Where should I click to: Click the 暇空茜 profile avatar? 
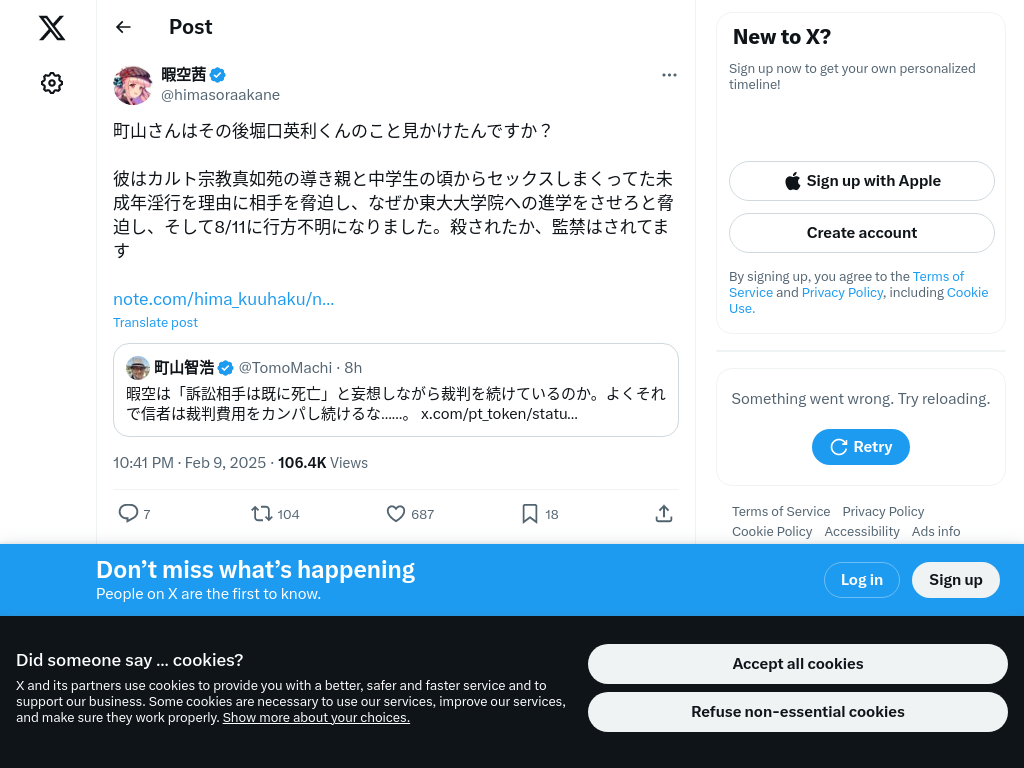(x=133, y=85)
